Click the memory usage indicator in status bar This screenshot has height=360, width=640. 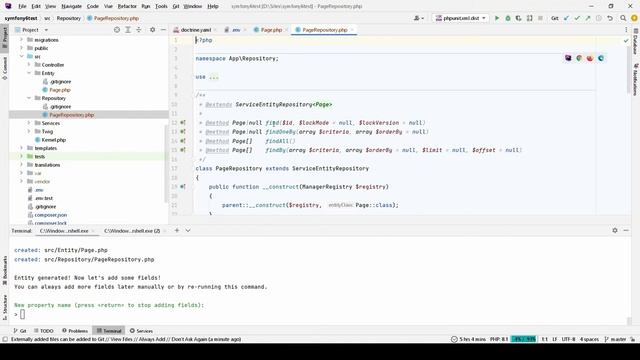point(524,339)
